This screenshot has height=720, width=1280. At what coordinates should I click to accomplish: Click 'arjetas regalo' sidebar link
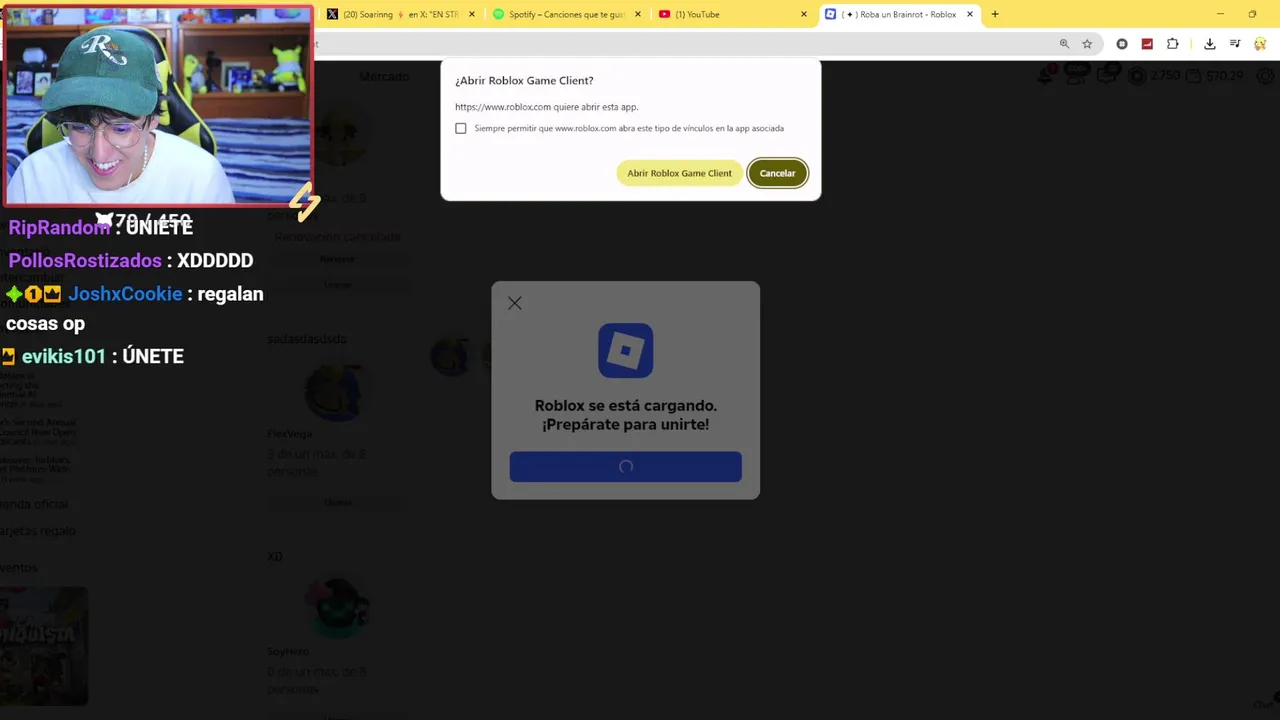click(37, 531)
